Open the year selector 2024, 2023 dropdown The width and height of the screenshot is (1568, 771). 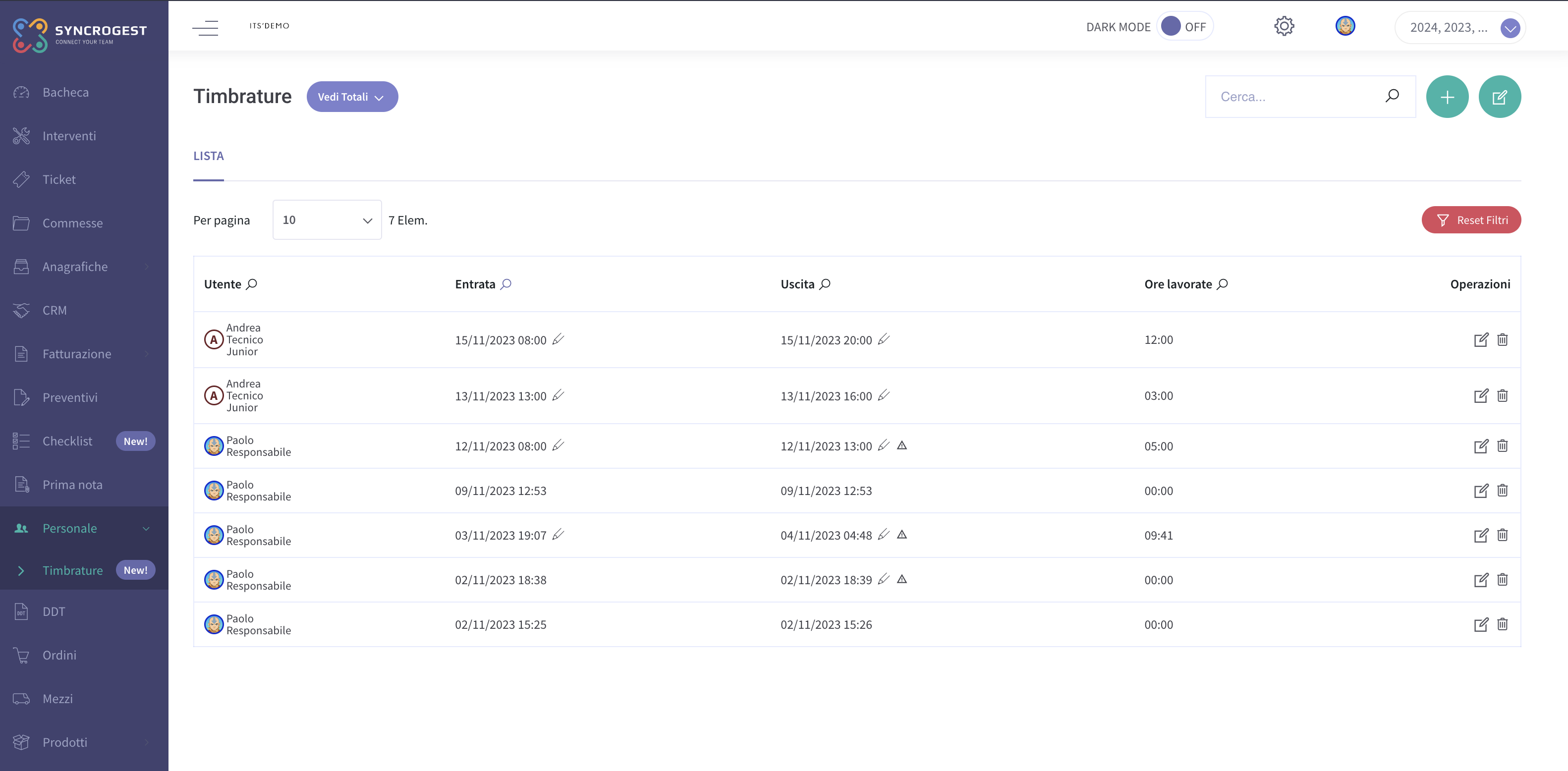tap(1459, 28)
